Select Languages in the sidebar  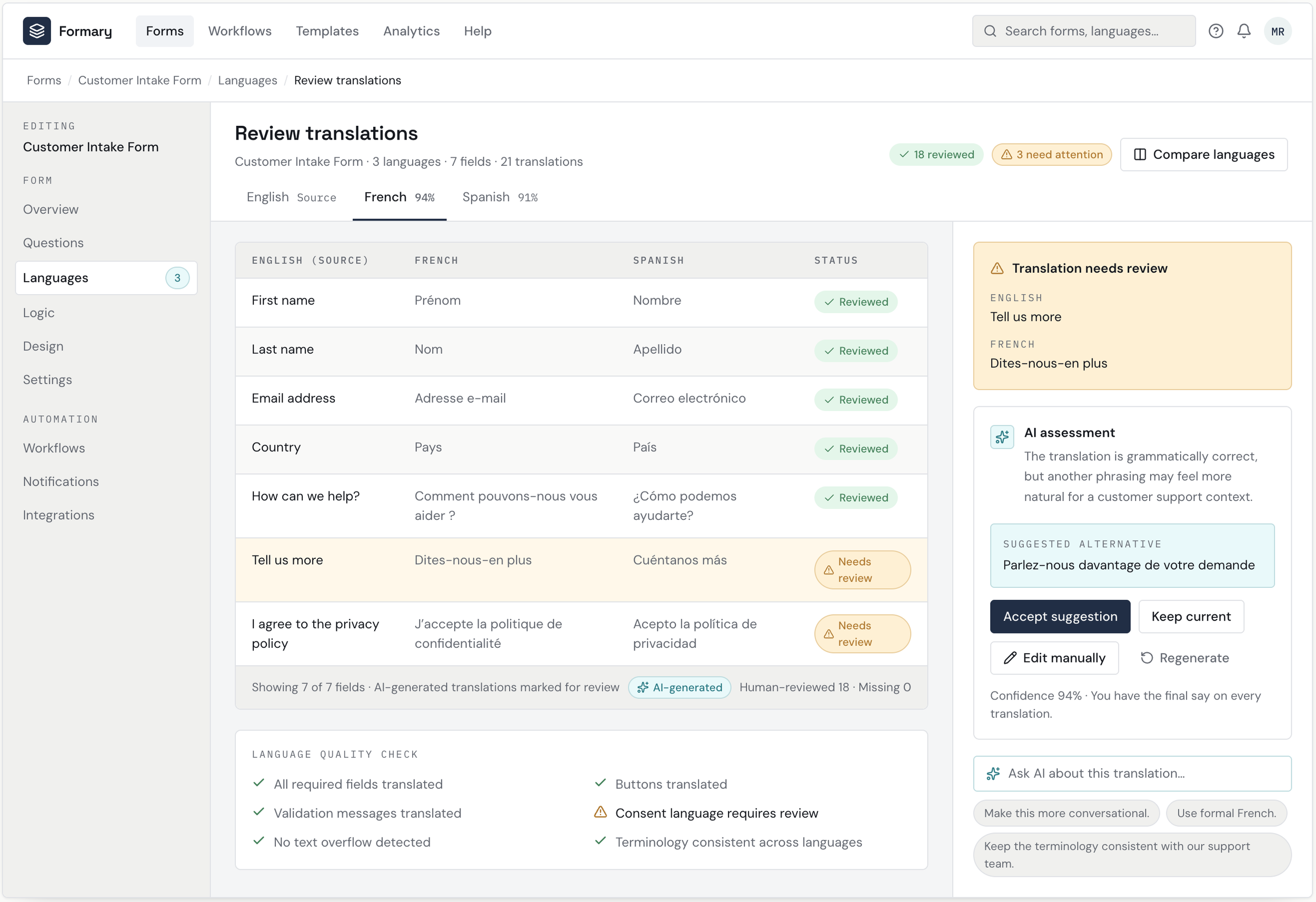point(106,278)
